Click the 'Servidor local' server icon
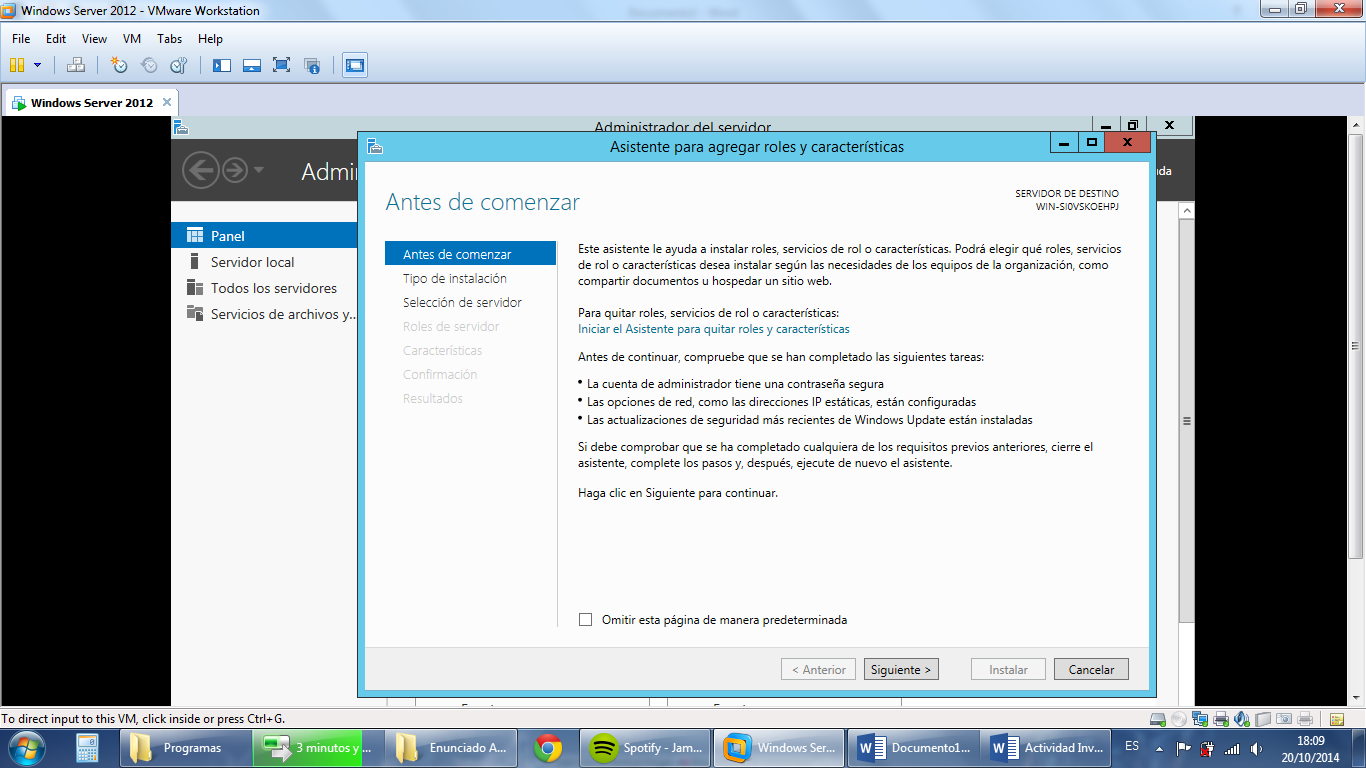This screenshot has height=768, width=1366. pos(193,262)
